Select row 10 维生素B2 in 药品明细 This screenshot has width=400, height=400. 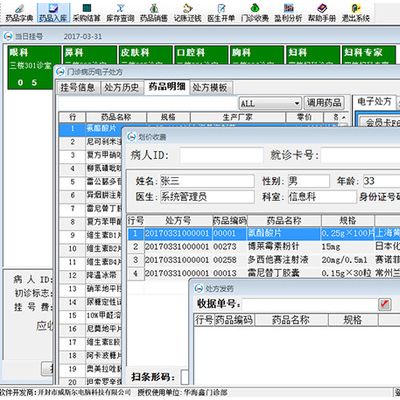[x=91, y=249]
